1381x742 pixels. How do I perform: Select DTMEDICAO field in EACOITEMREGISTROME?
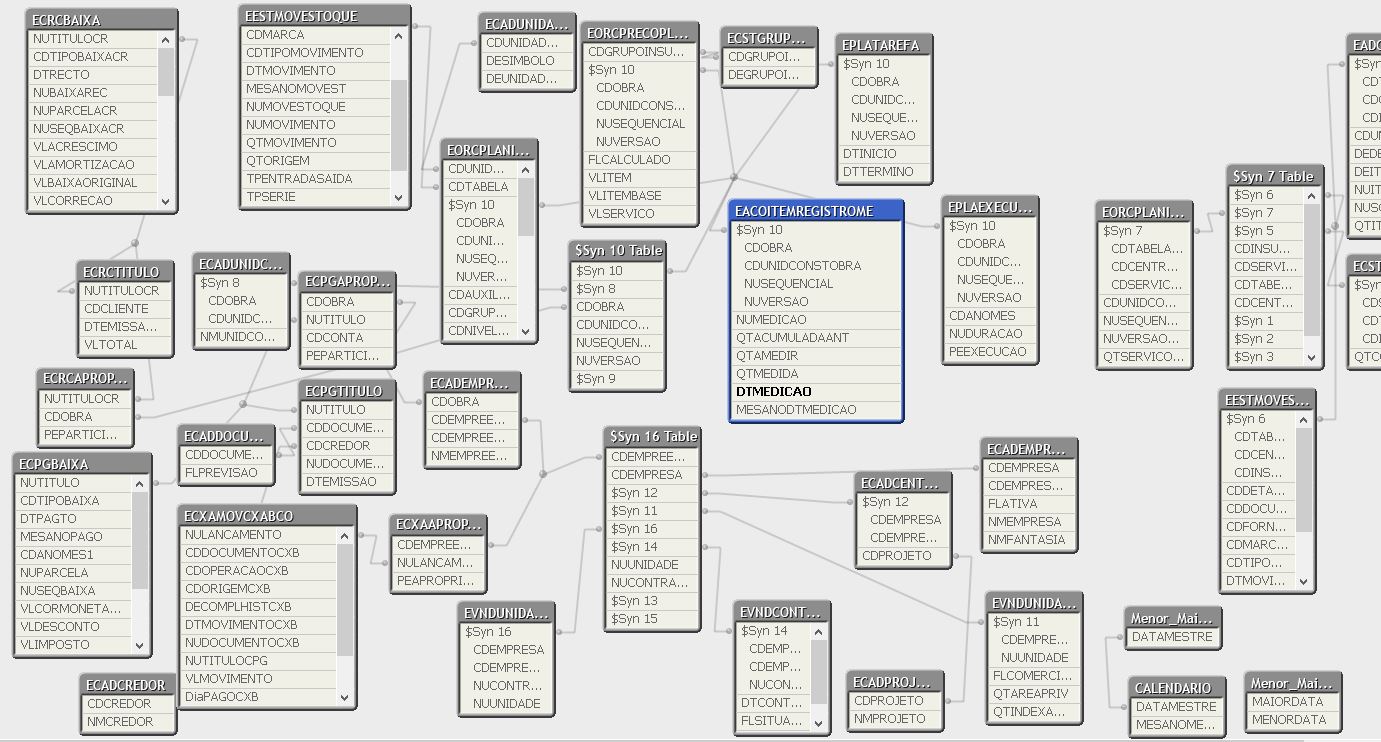[x=816, y=392]
